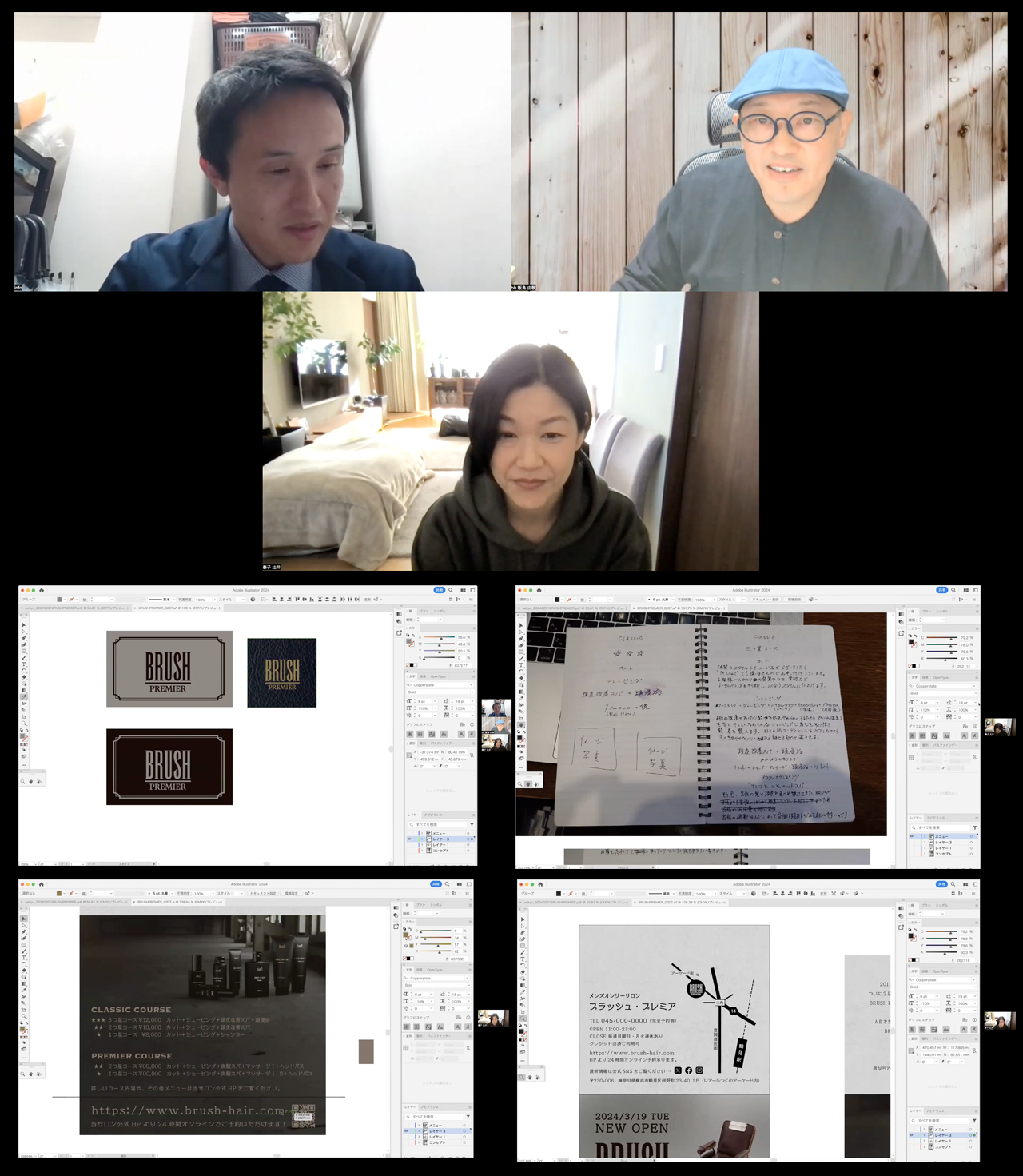This screenshot has width=1023, height=1176.
Task: Select the Type tool in BRUSH logos window
Action: click(x=24, y=664)
